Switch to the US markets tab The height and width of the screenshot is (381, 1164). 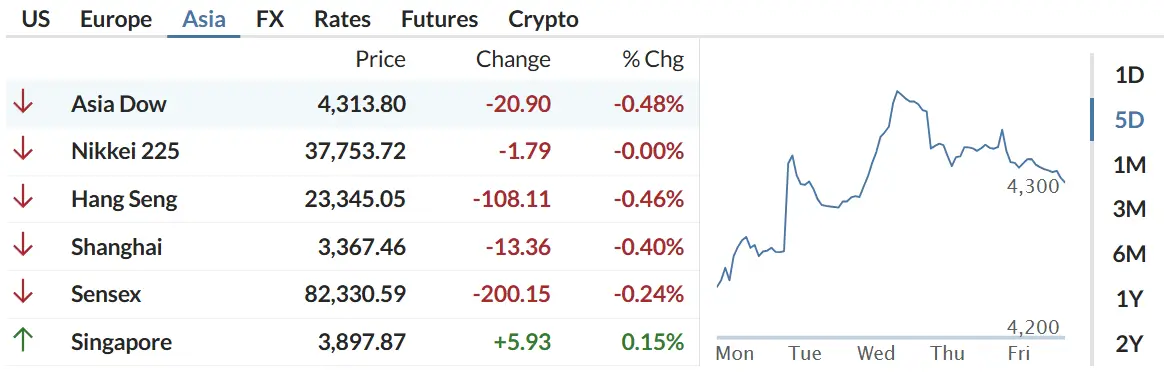36,19
